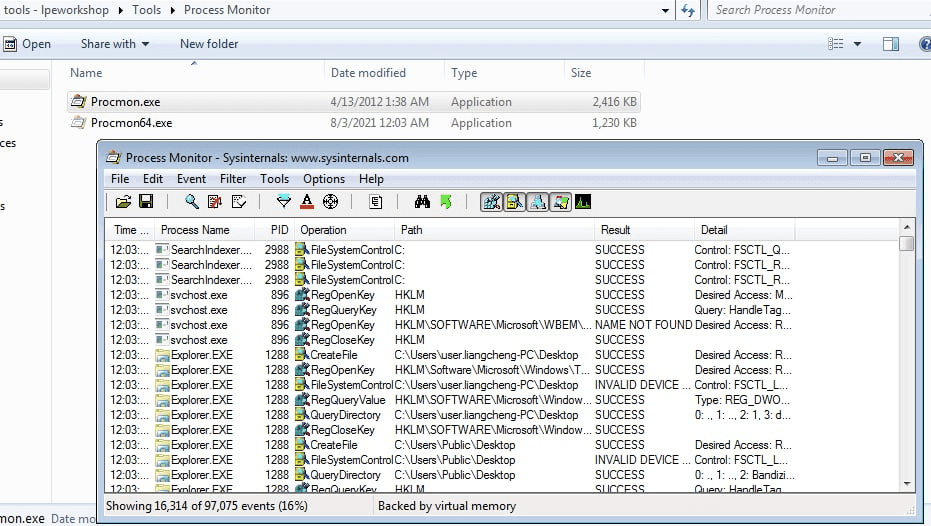Toggle Show File System Activity
931x526 pixels.
pyautogui.click(x=515, y=202)
